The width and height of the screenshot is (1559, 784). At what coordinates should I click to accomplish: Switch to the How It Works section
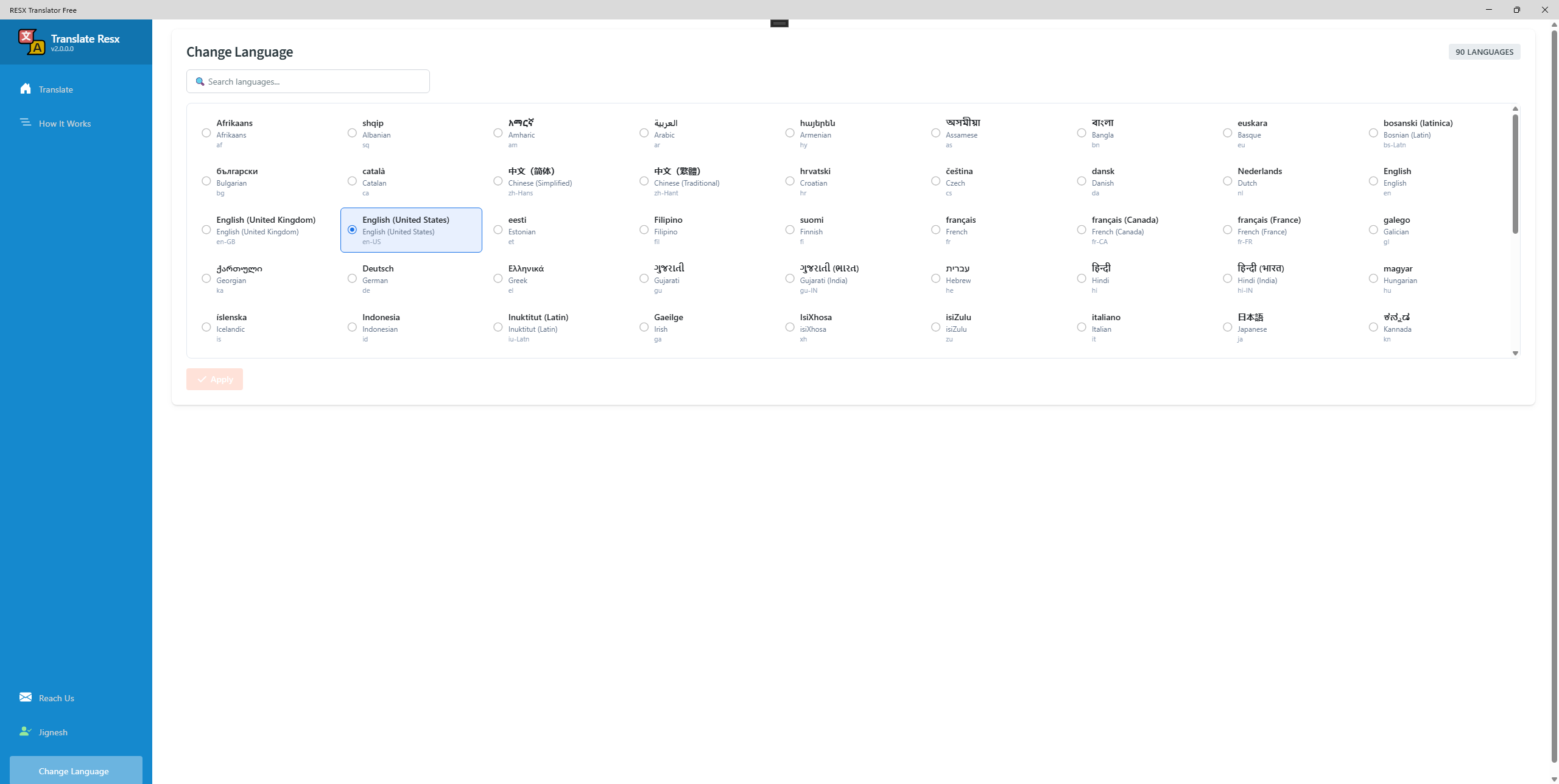(x=65, y=123)
